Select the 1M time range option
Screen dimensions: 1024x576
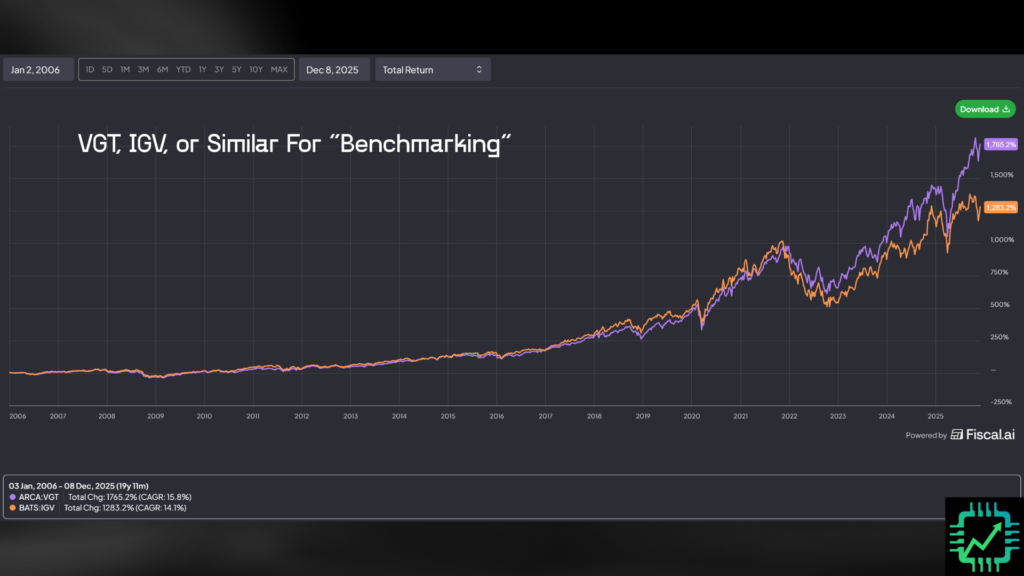pyautogui.click(x=124, y=69)
